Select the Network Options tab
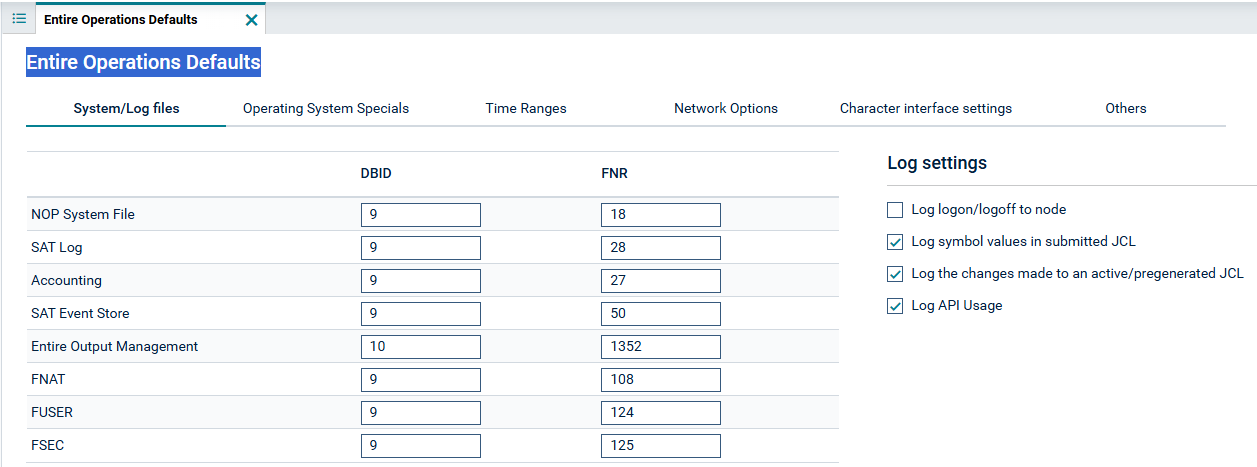 pyautogui.click(x=726, y=108)
